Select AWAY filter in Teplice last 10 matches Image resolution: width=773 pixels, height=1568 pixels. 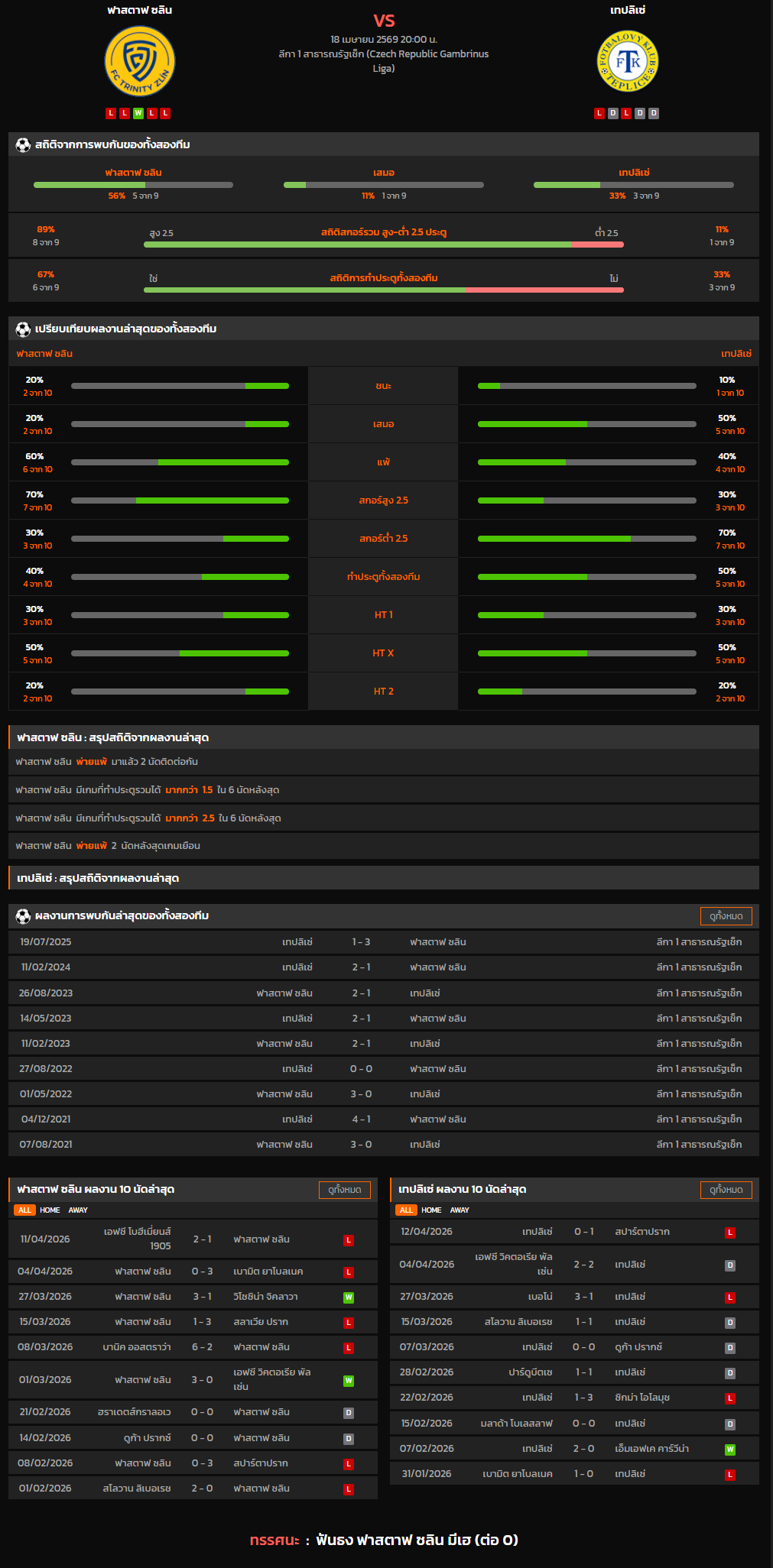pyautogui.click(x=460, y=1210)
